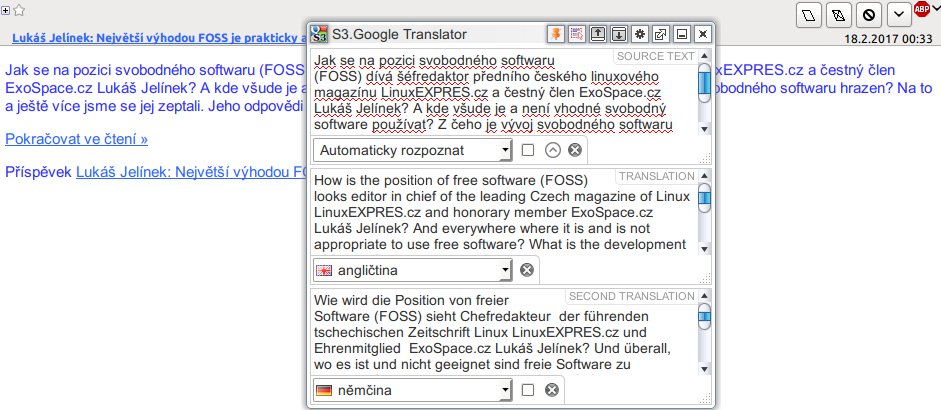941x410 pixels.
Task: Click the TRANSLATION label
Action: [657, 176]
